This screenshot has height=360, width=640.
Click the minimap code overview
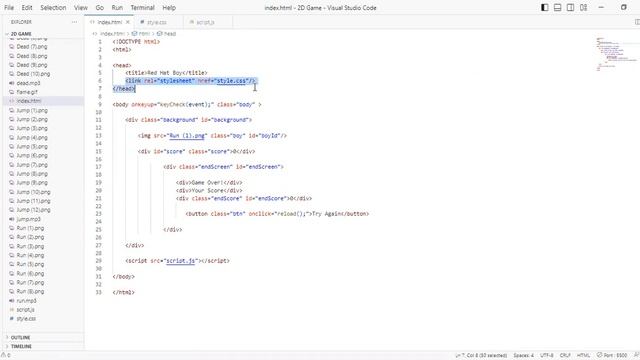616,54
